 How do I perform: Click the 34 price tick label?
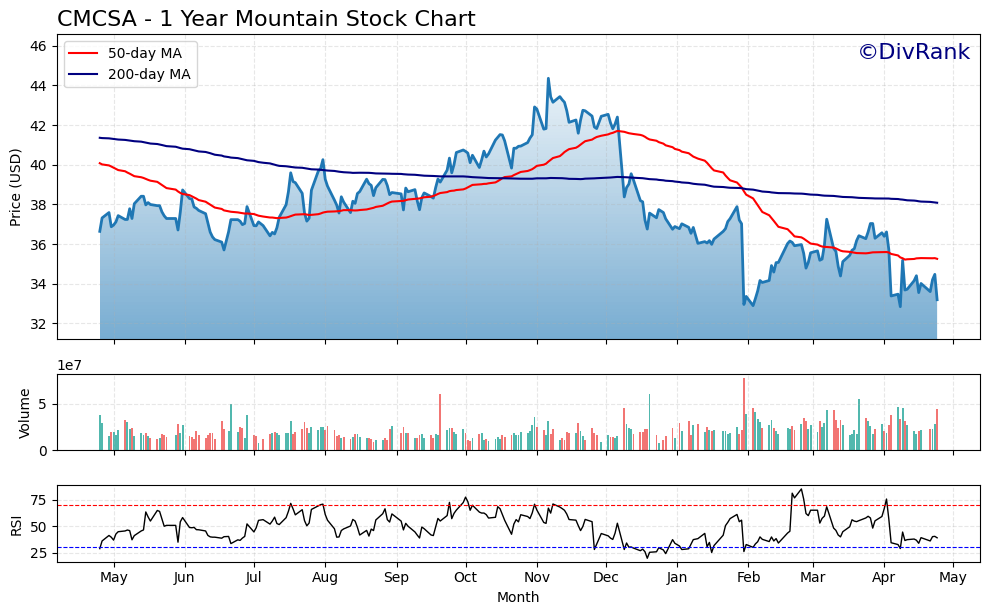click(38, 284)
